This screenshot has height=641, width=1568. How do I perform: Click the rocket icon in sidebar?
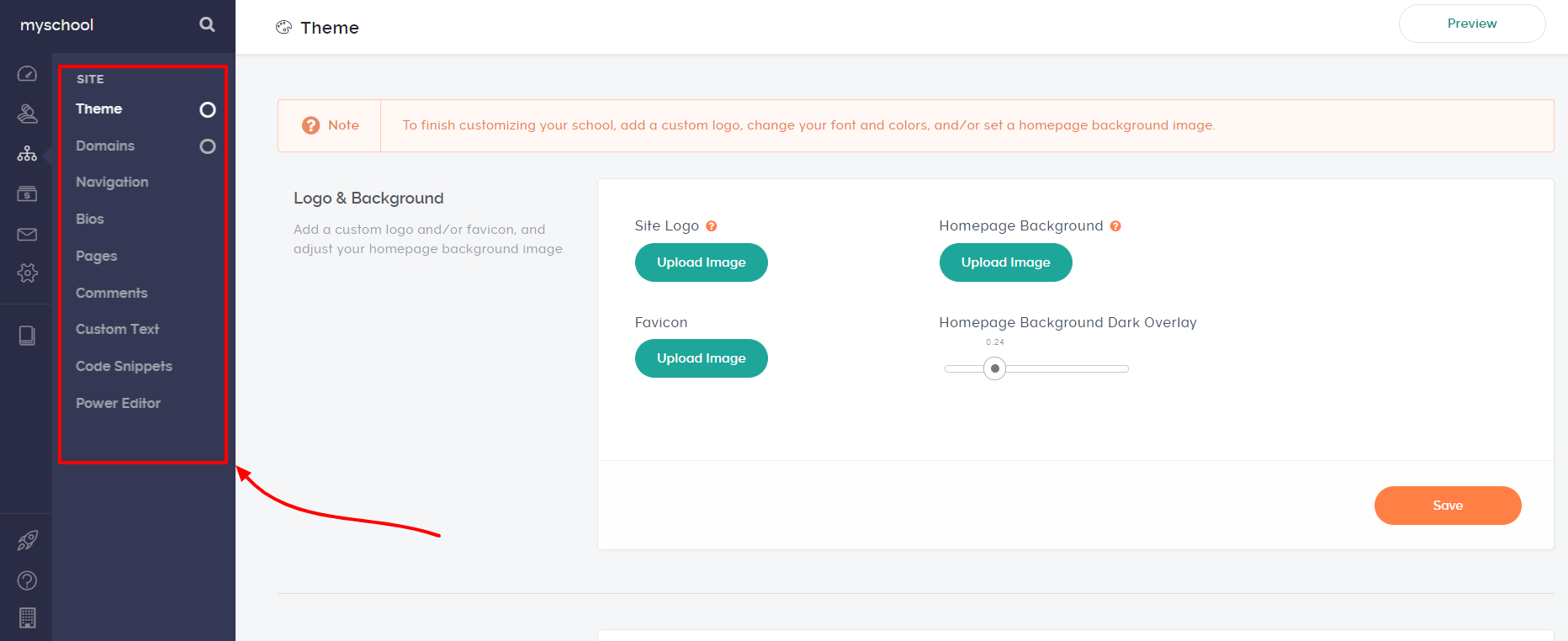click(x=27, y=540)
